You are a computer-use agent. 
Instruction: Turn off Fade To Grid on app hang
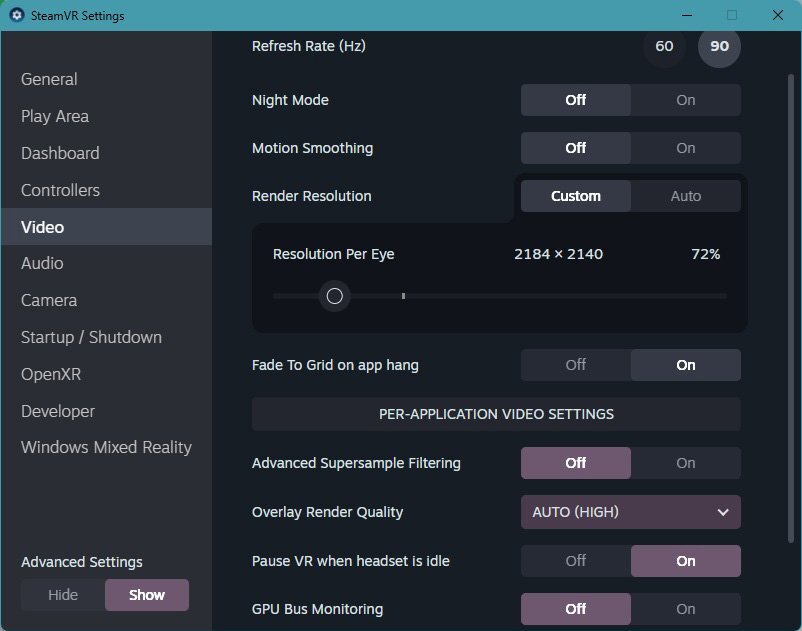click(575, 365)
